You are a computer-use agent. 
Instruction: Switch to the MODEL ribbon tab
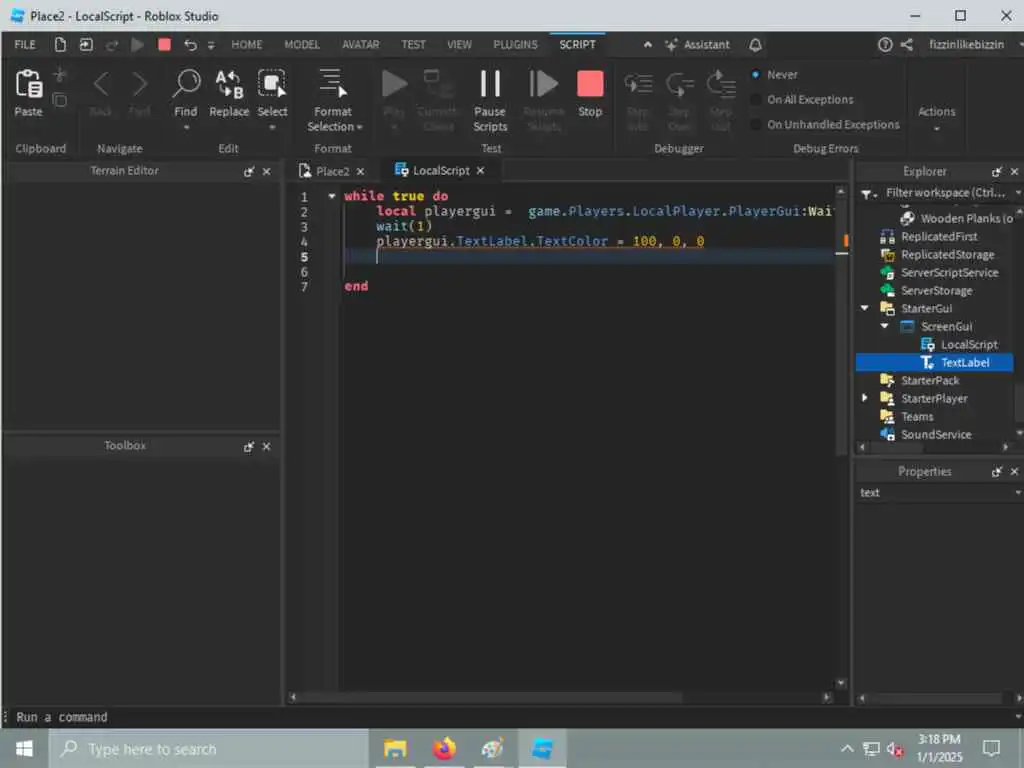coord(302,44)
